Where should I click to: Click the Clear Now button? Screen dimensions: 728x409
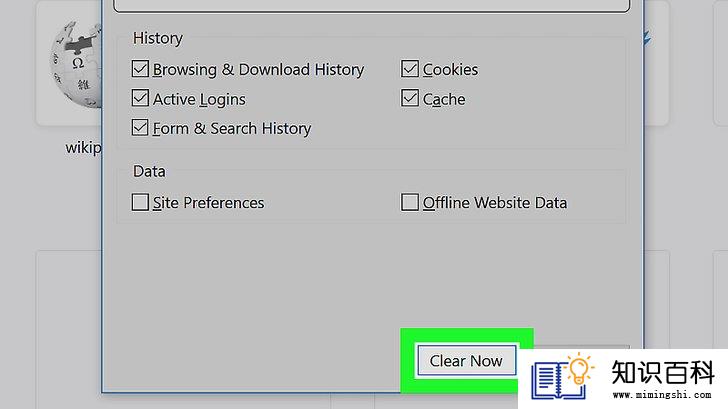(467, 360)
